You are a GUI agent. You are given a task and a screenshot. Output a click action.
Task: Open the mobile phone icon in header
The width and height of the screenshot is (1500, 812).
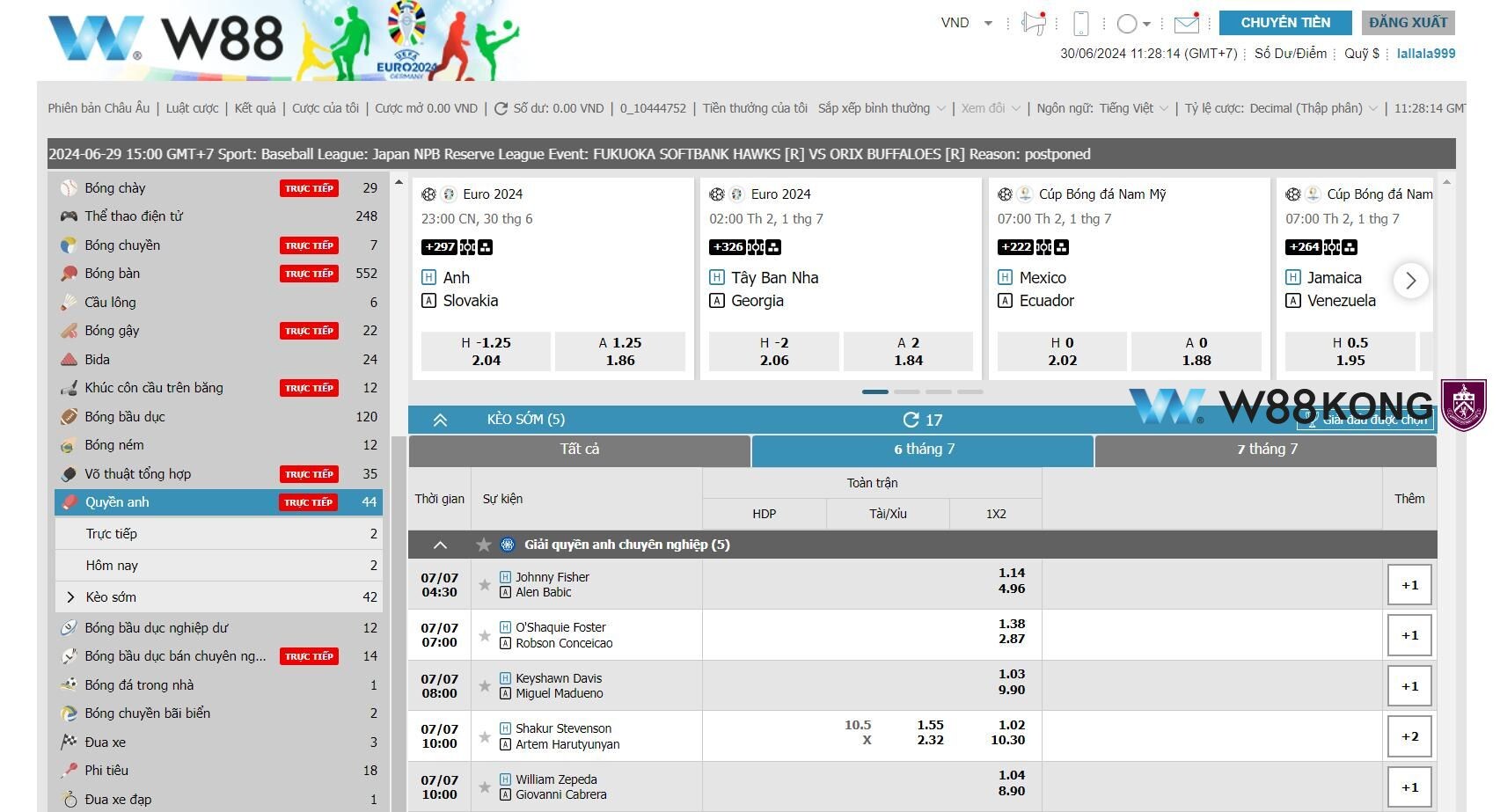[1081, 24]
